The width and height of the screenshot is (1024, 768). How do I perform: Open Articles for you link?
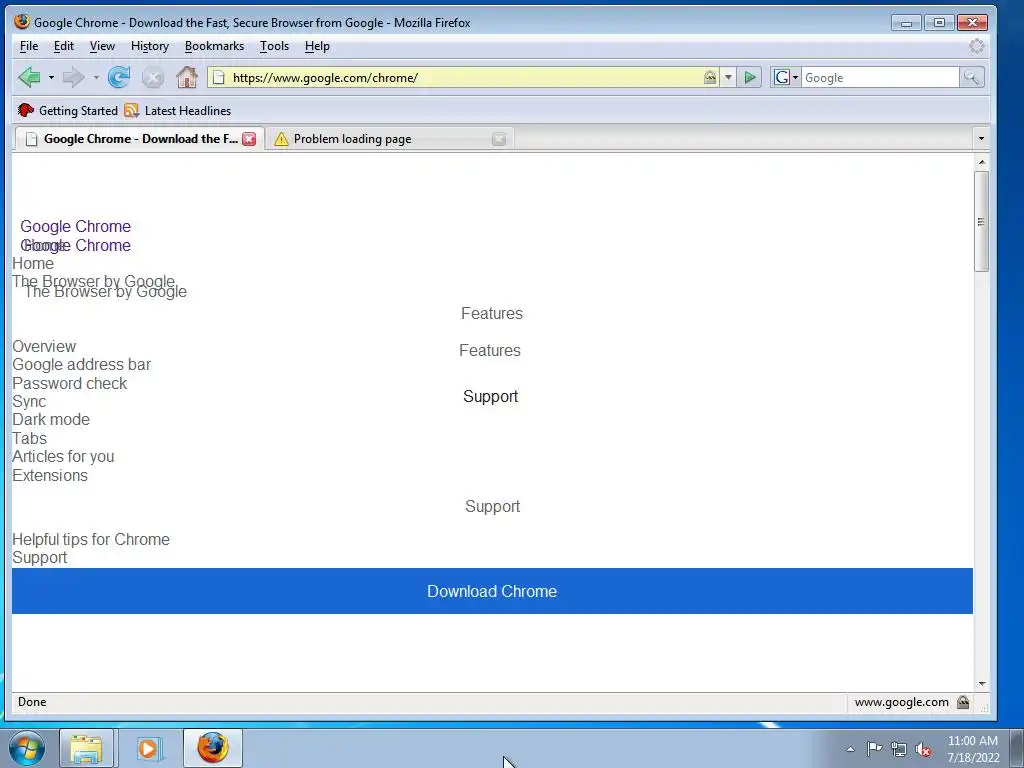[x=63, y=456]
